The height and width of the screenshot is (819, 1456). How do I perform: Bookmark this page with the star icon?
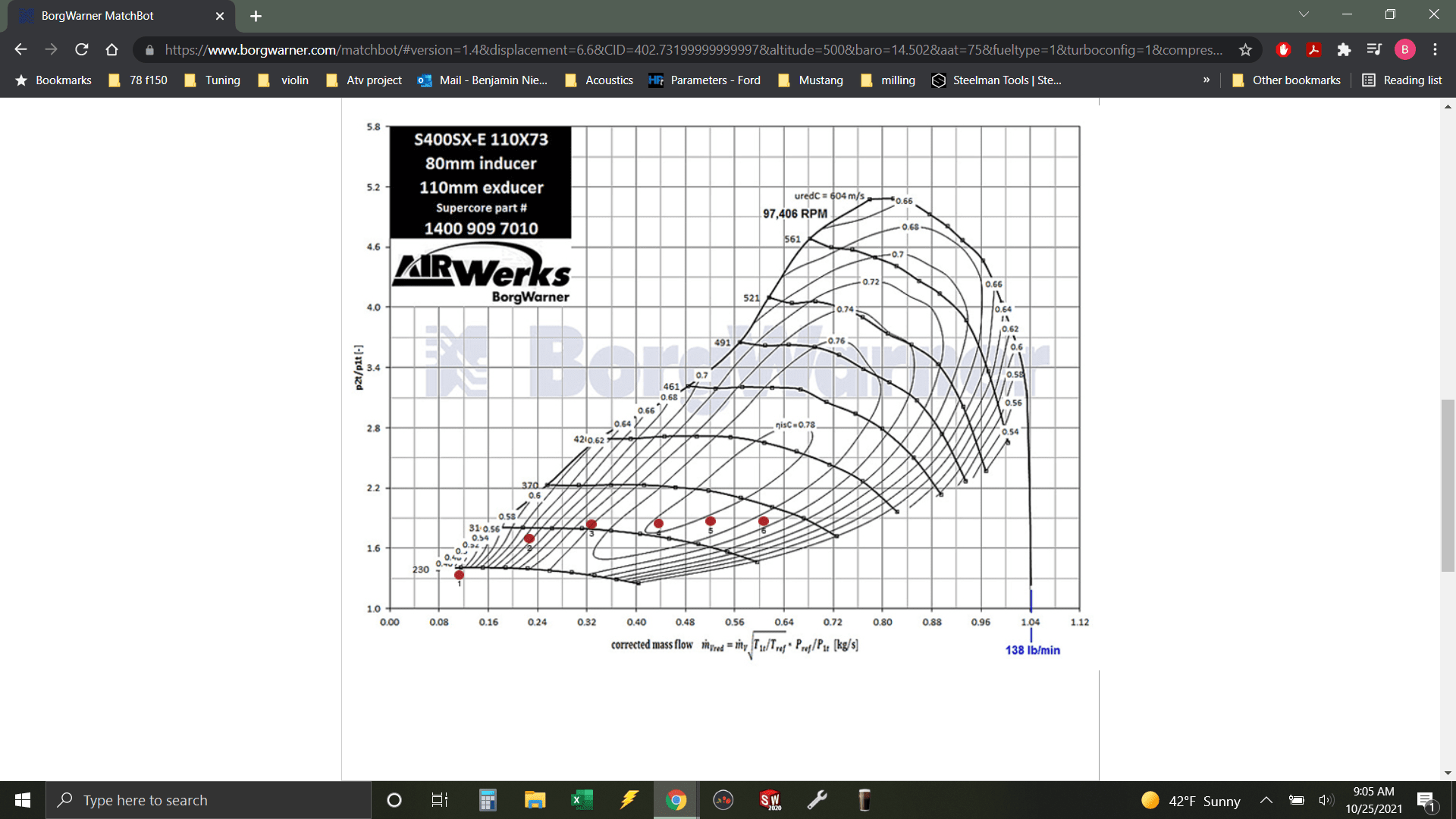(x=1245, y=49)
